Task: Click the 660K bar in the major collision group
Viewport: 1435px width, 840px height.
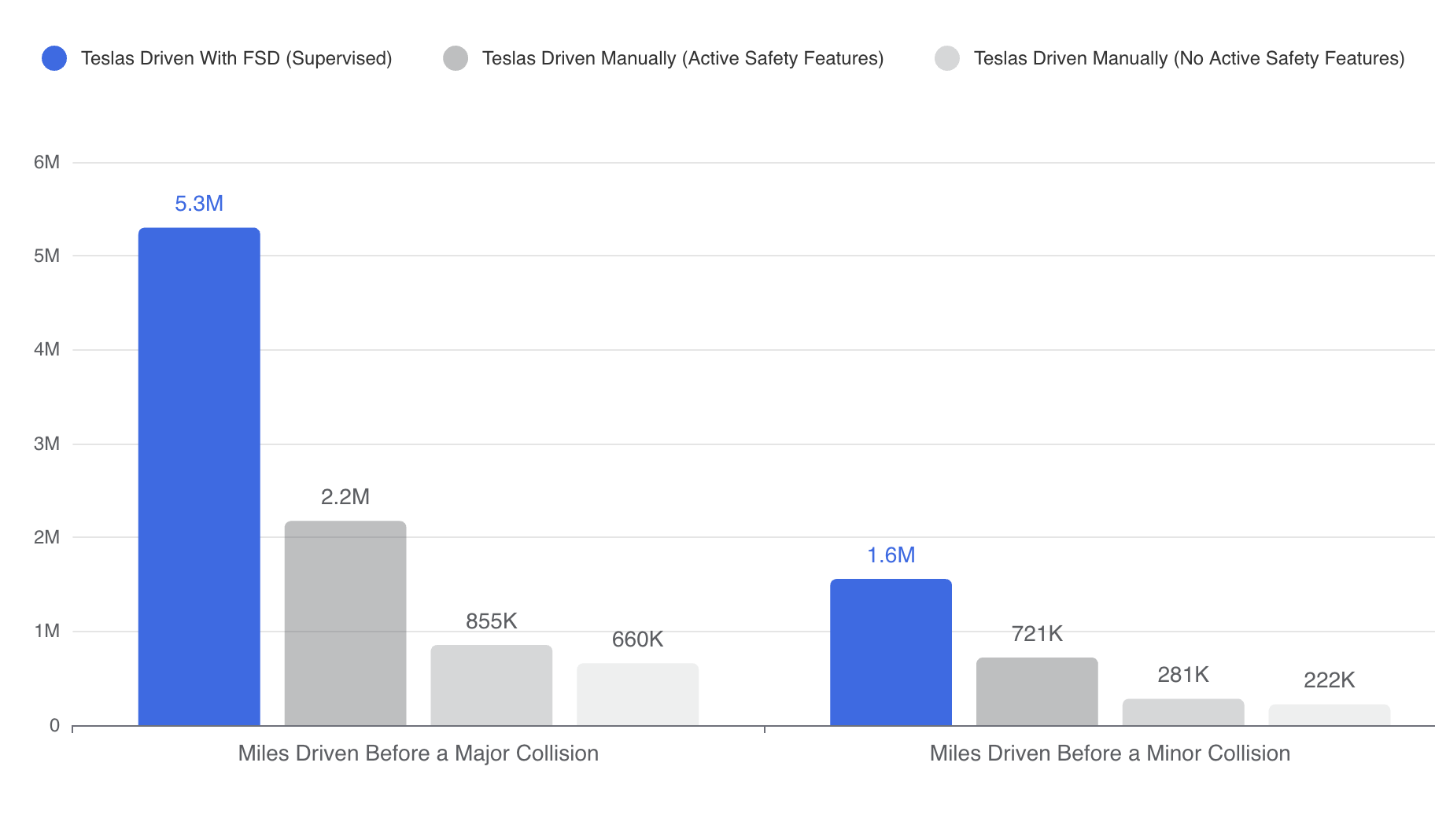Action: click(x=637, y=694)
